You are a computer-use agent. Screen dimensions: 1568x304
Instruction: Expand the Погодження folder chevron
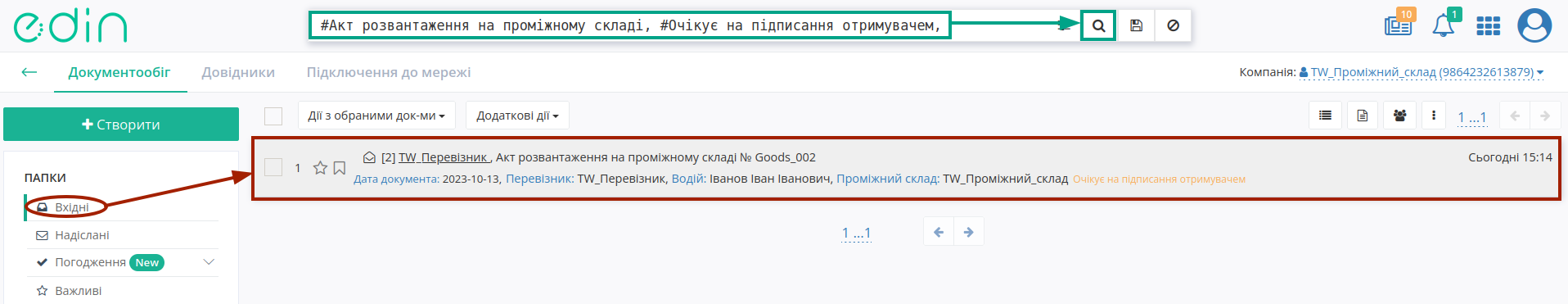point(209,262)
